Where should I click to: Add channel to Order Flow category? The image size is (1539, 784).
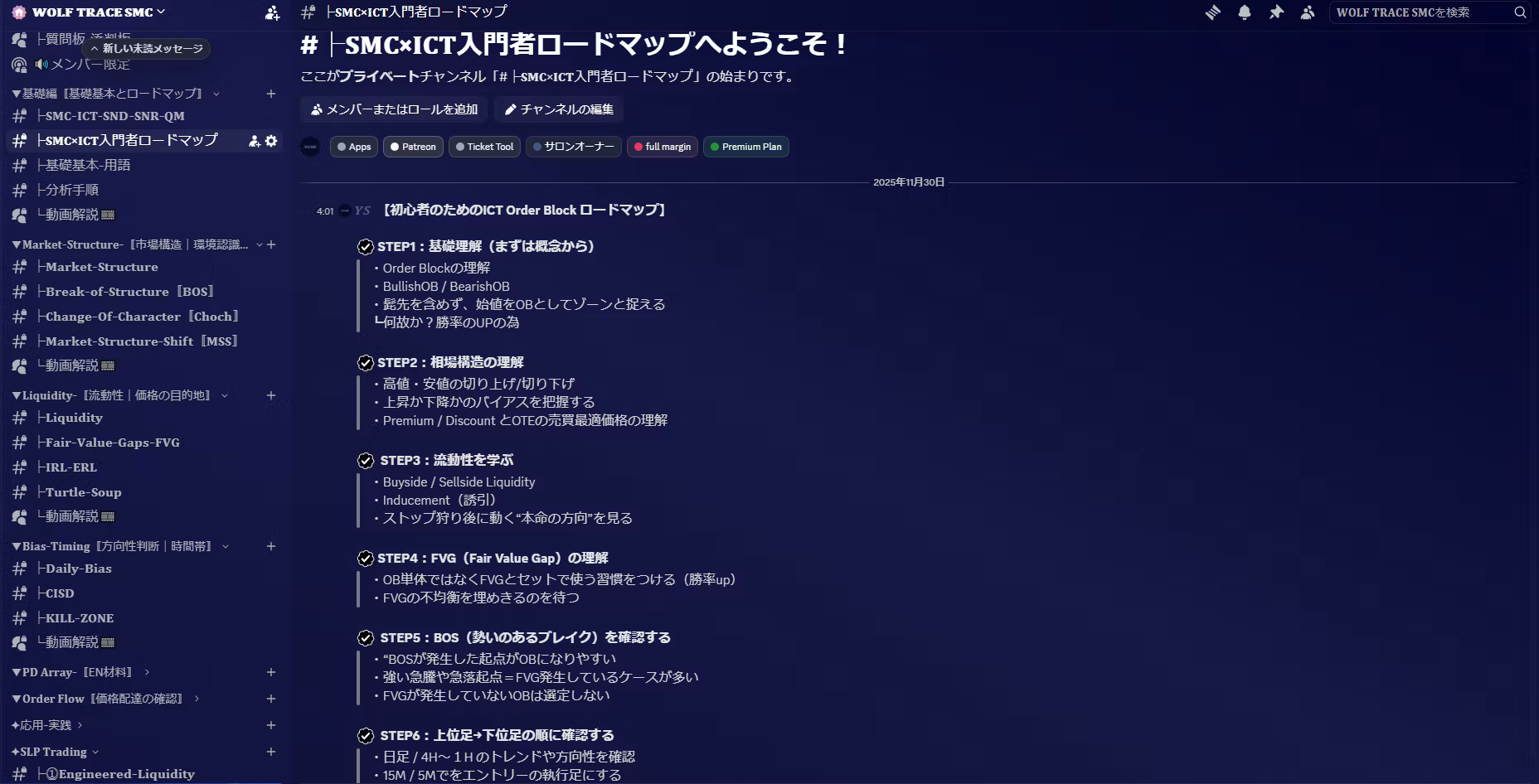pos(271,699)
